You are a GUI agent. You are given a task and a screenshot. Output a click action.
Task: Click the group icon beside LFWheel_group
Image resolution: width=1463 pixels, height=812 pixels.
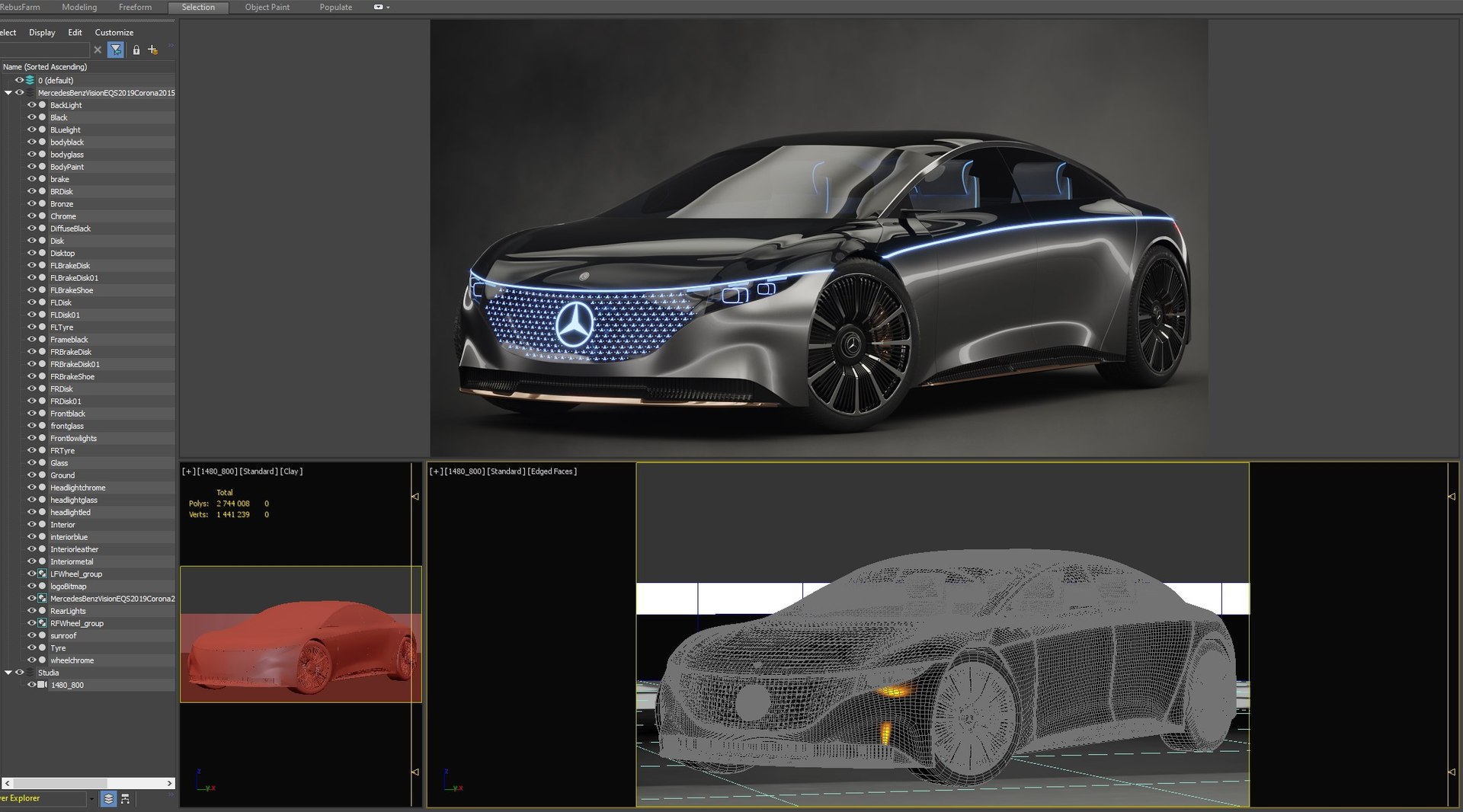[43, 574]
